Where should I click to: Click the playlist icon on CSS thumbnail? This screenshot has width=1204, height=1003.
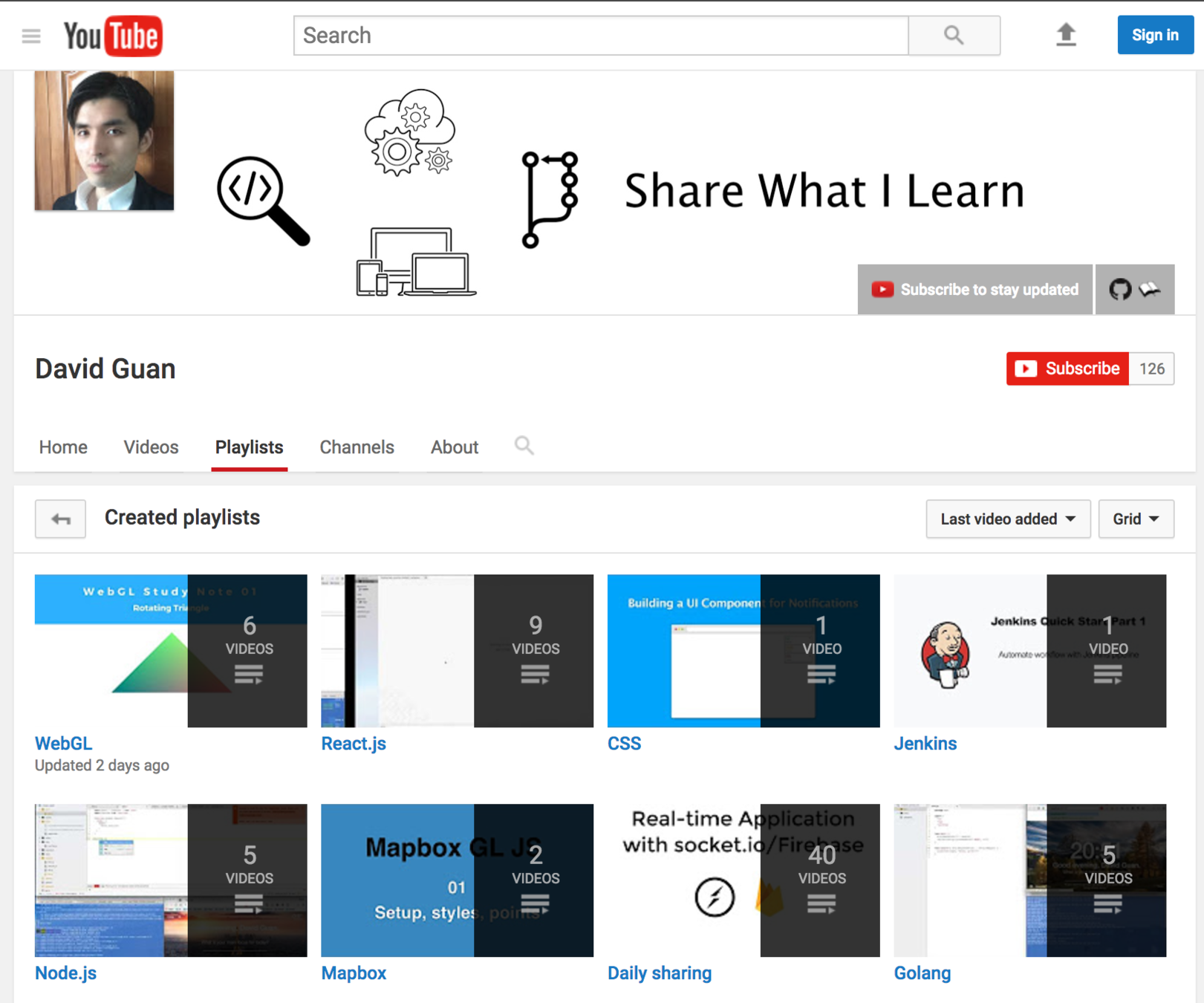point(821,675)
